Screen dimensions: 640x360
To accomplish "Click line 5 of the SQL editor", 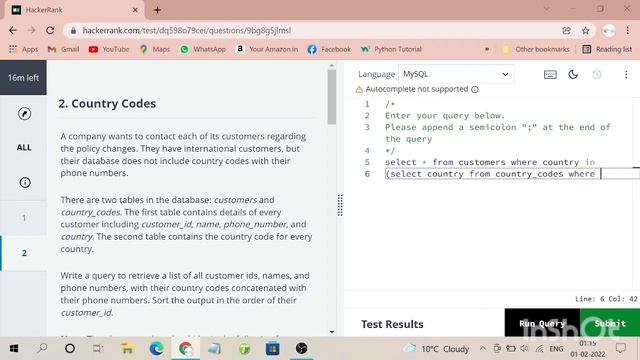I will pos(490,162).
